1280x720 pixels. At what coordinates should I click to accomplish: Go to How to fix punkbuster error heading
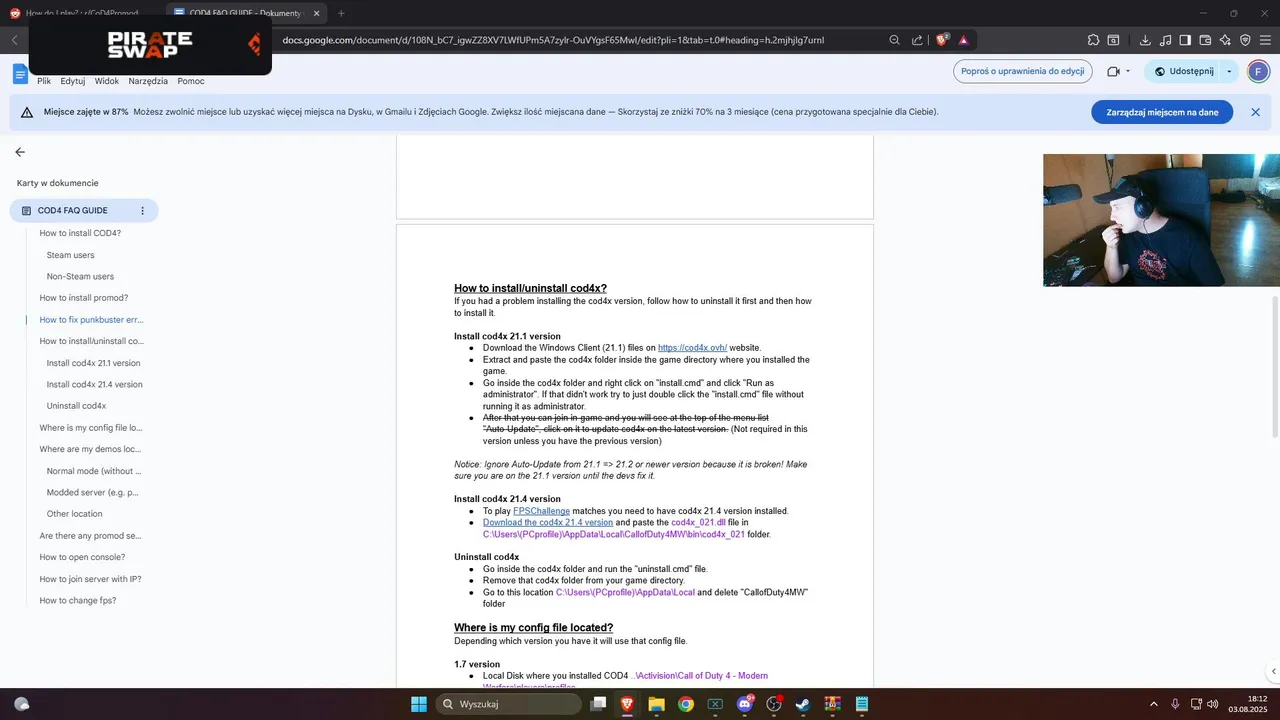pyautogui.click(x=91, y=320)
